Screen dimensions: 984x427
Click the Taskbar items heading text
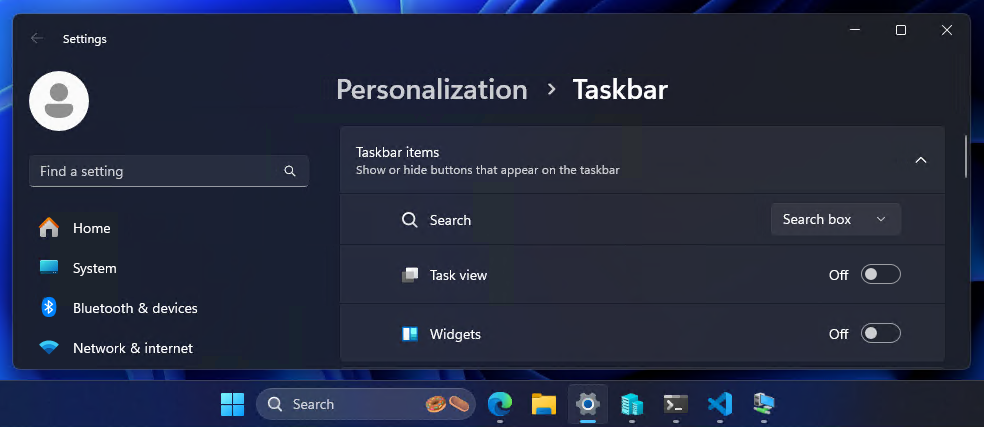tap(397, 152)
